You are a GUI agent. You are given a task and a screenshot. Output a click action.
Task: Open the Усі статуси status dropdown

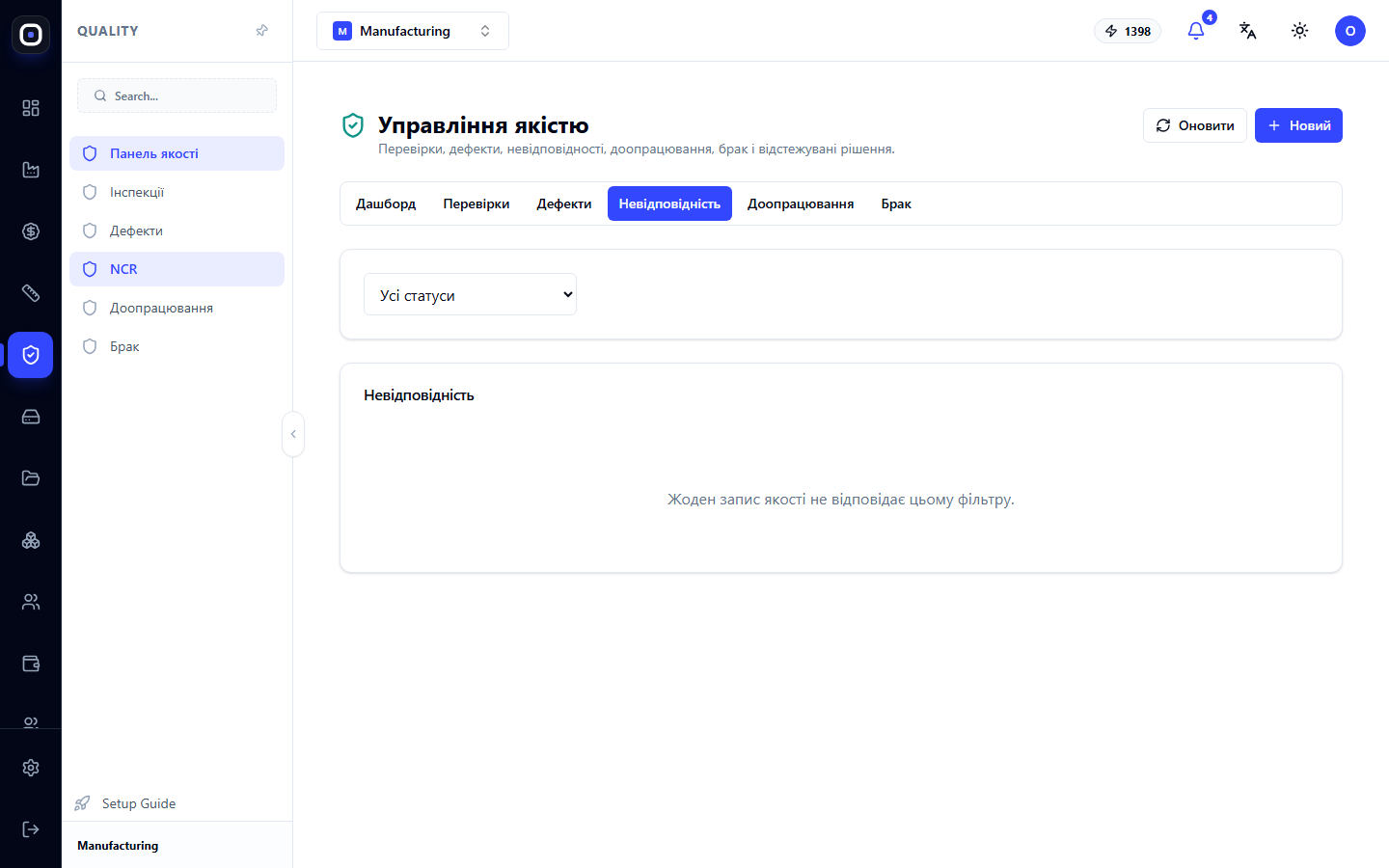tap(470, 295)
